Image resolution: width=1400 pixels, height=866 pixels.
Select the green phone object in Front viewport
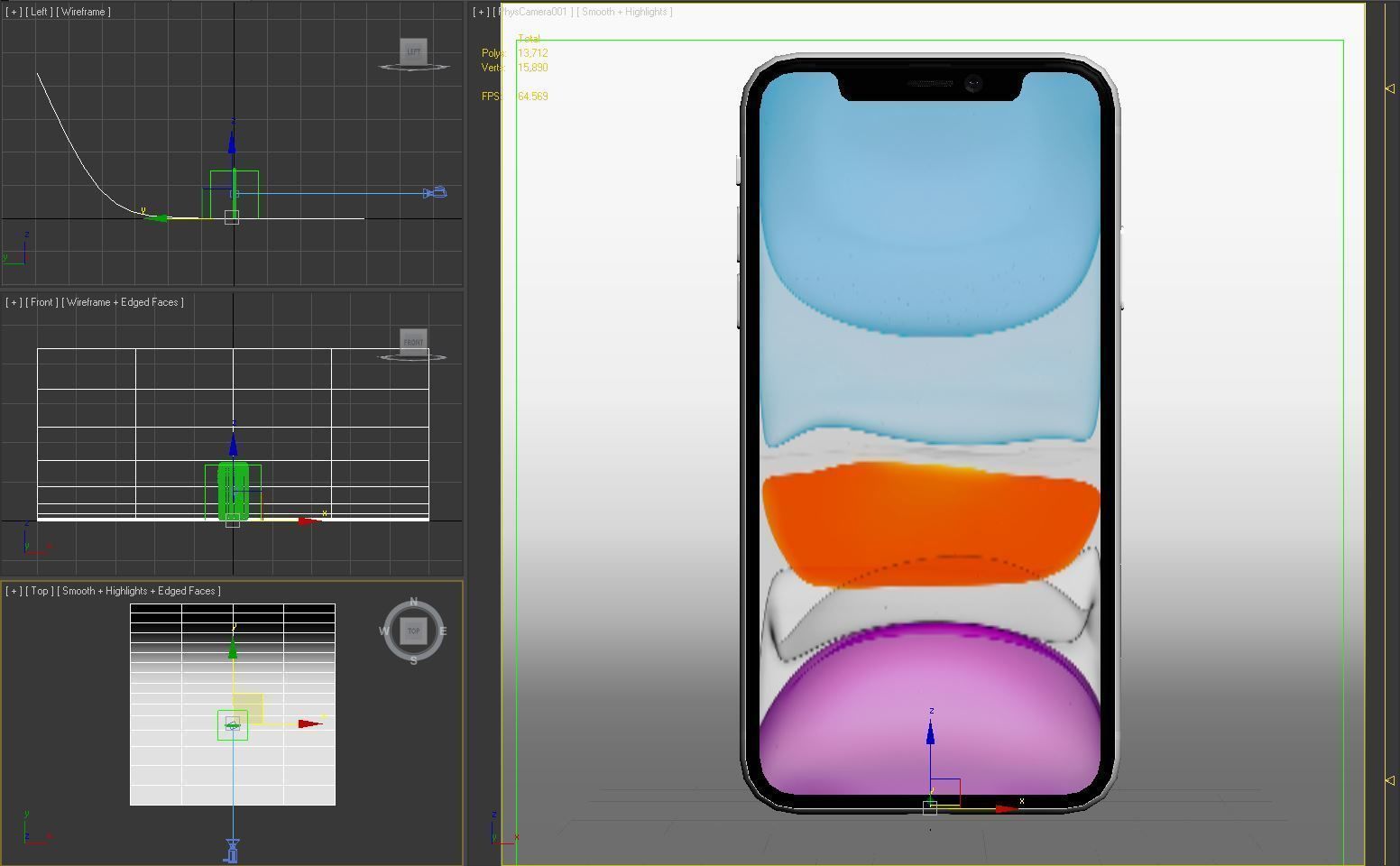[233, 492]
